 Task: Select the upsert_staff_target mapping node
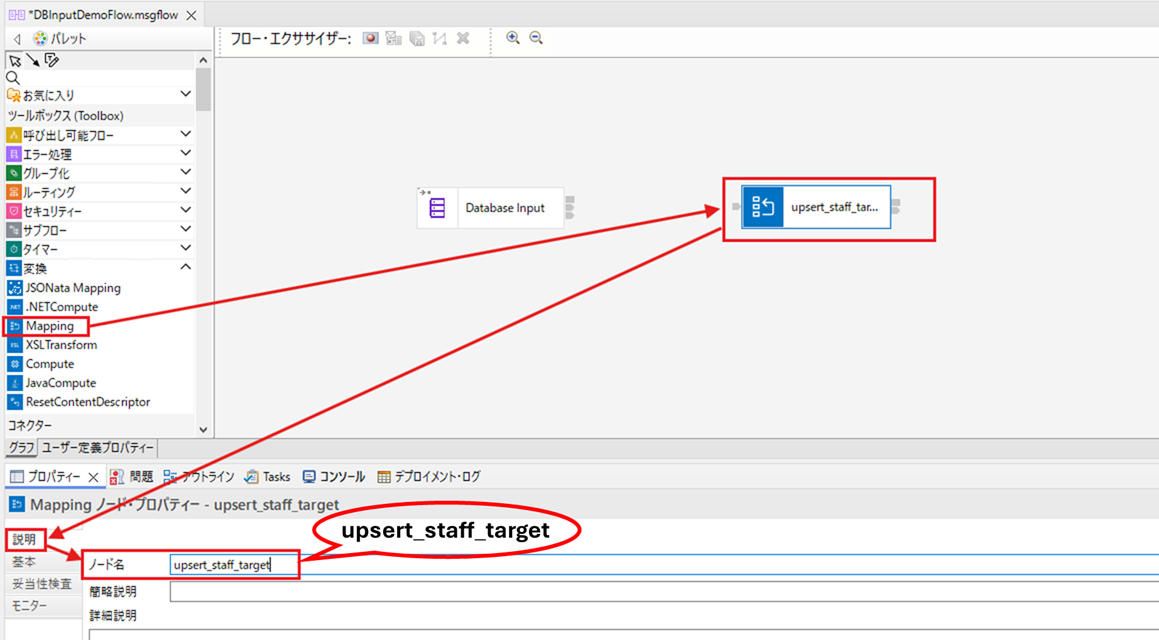[816, 207]
